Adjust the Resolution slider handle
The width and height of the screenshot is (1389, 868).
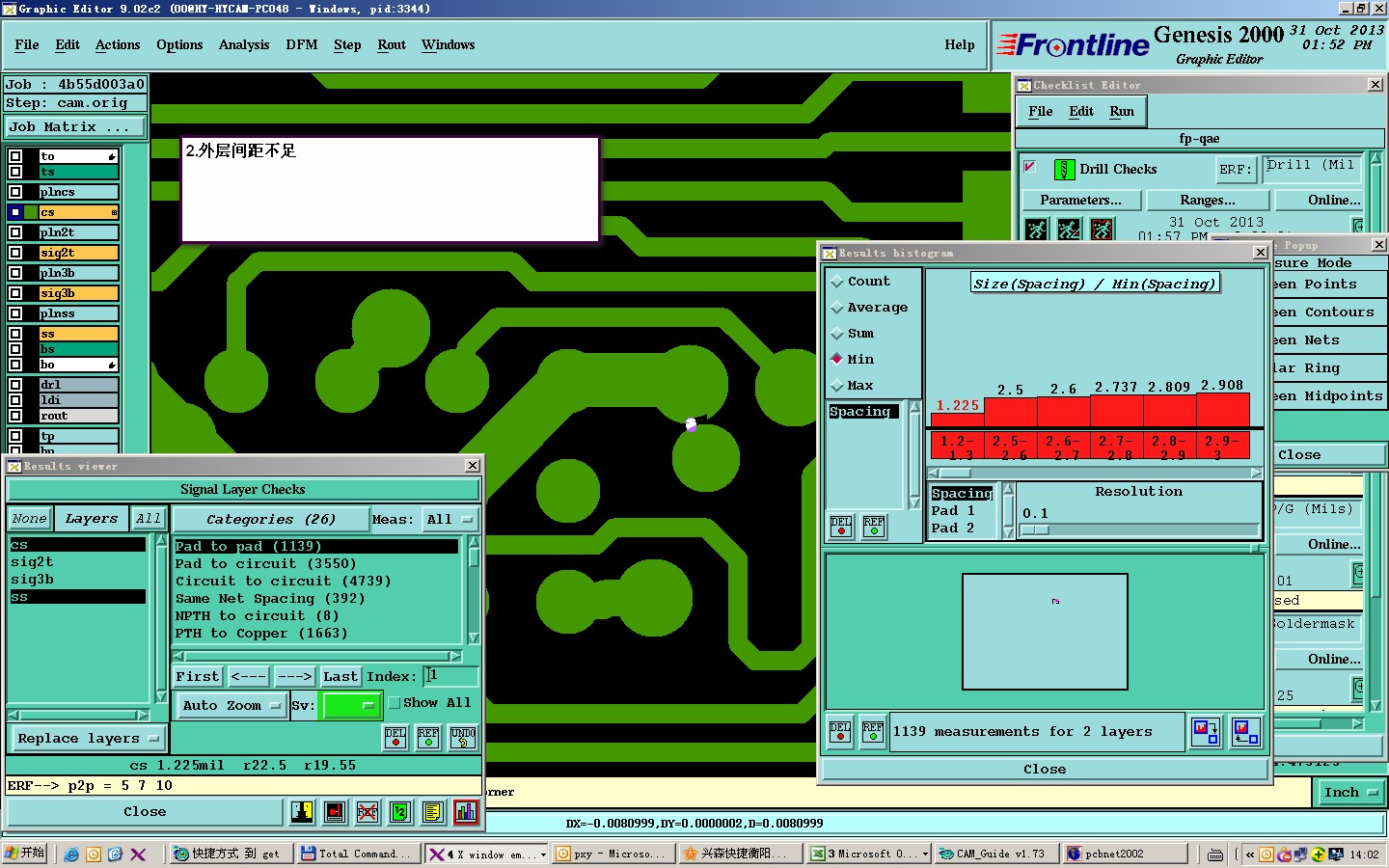[1035, 529]
